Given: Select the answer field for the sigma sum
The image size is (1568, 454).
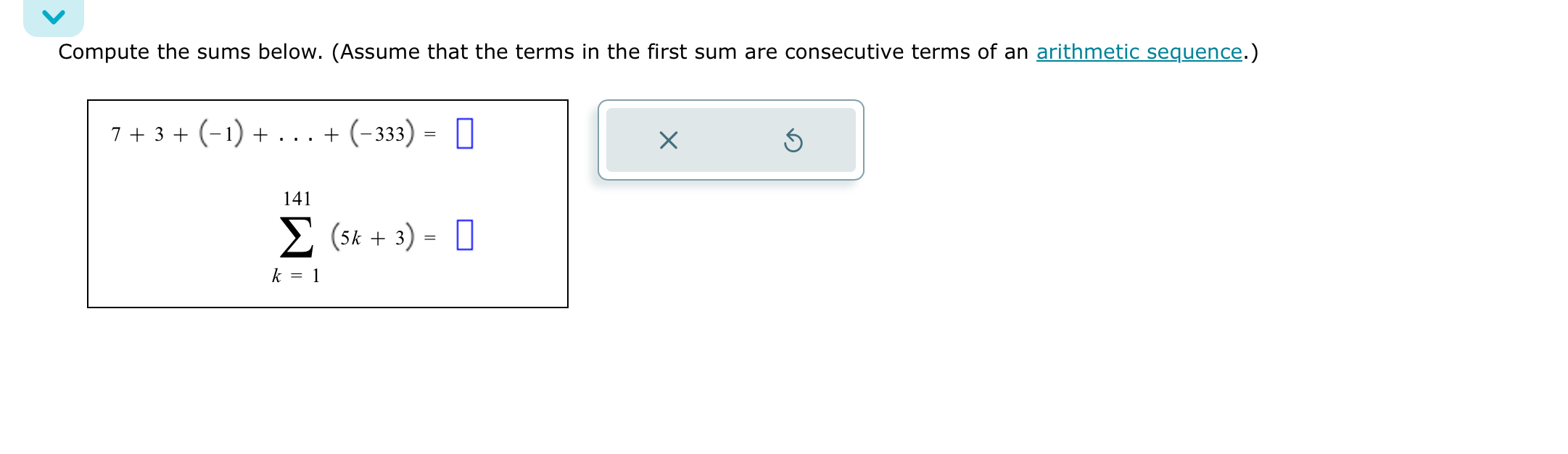Looking at the screenshot, I should tap(466, 236).
